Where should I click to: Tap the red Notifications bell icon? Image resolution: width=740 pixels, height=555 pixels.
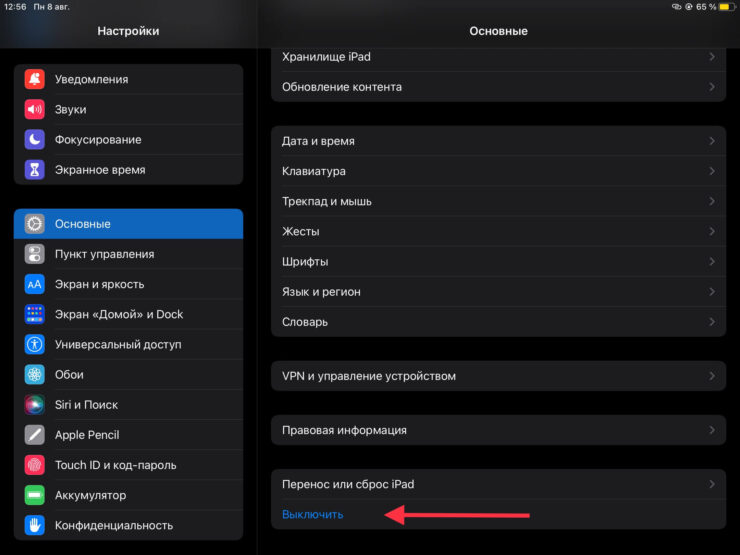pyautogui.click(x=35, y=80)
